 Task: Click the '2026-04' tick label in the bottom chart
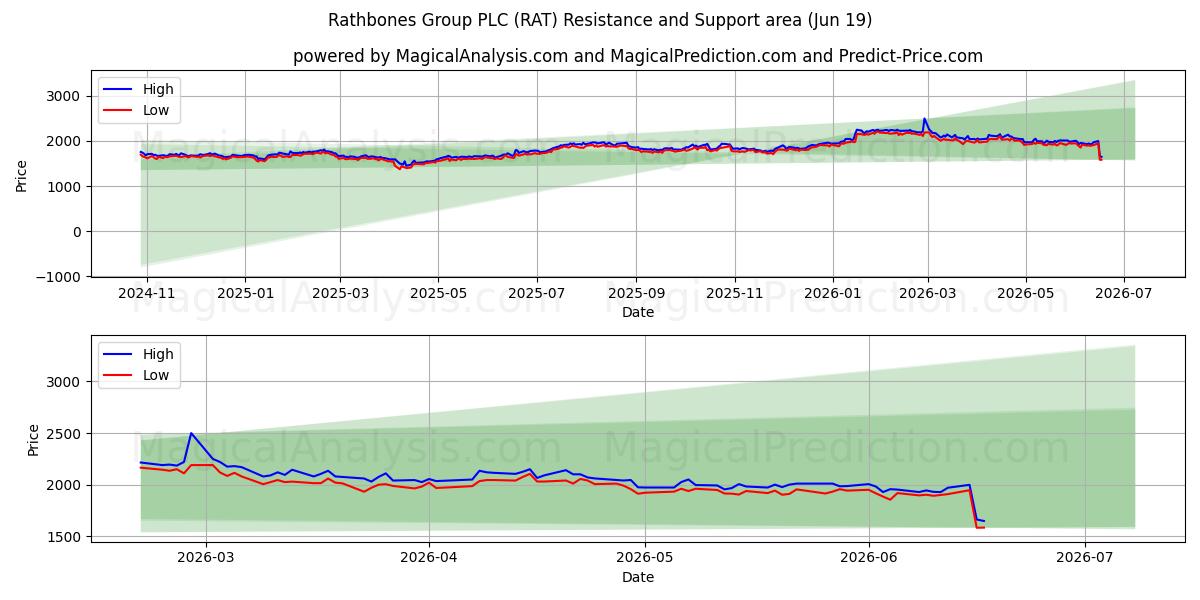(x=429, y=559)
